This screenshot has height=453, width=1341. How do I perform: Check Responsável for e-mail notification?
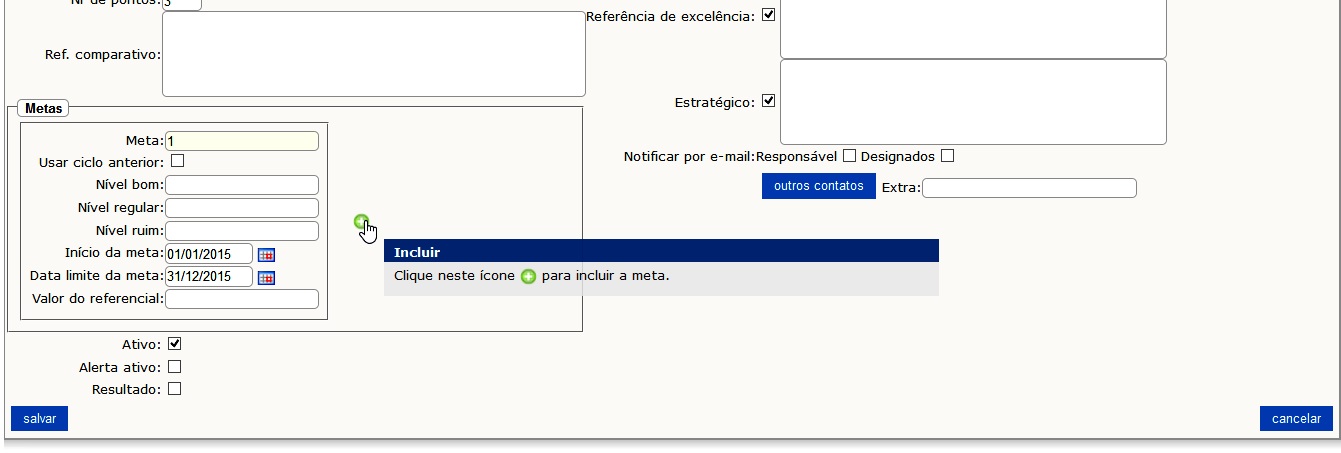849,156
